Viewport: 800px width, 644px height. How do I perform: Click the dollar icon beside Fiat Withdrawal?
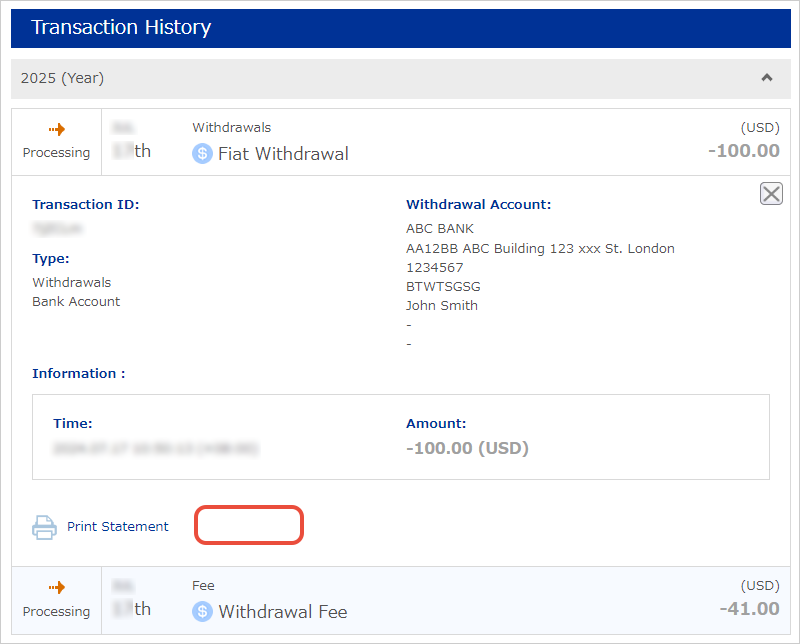tap(203, 154)
